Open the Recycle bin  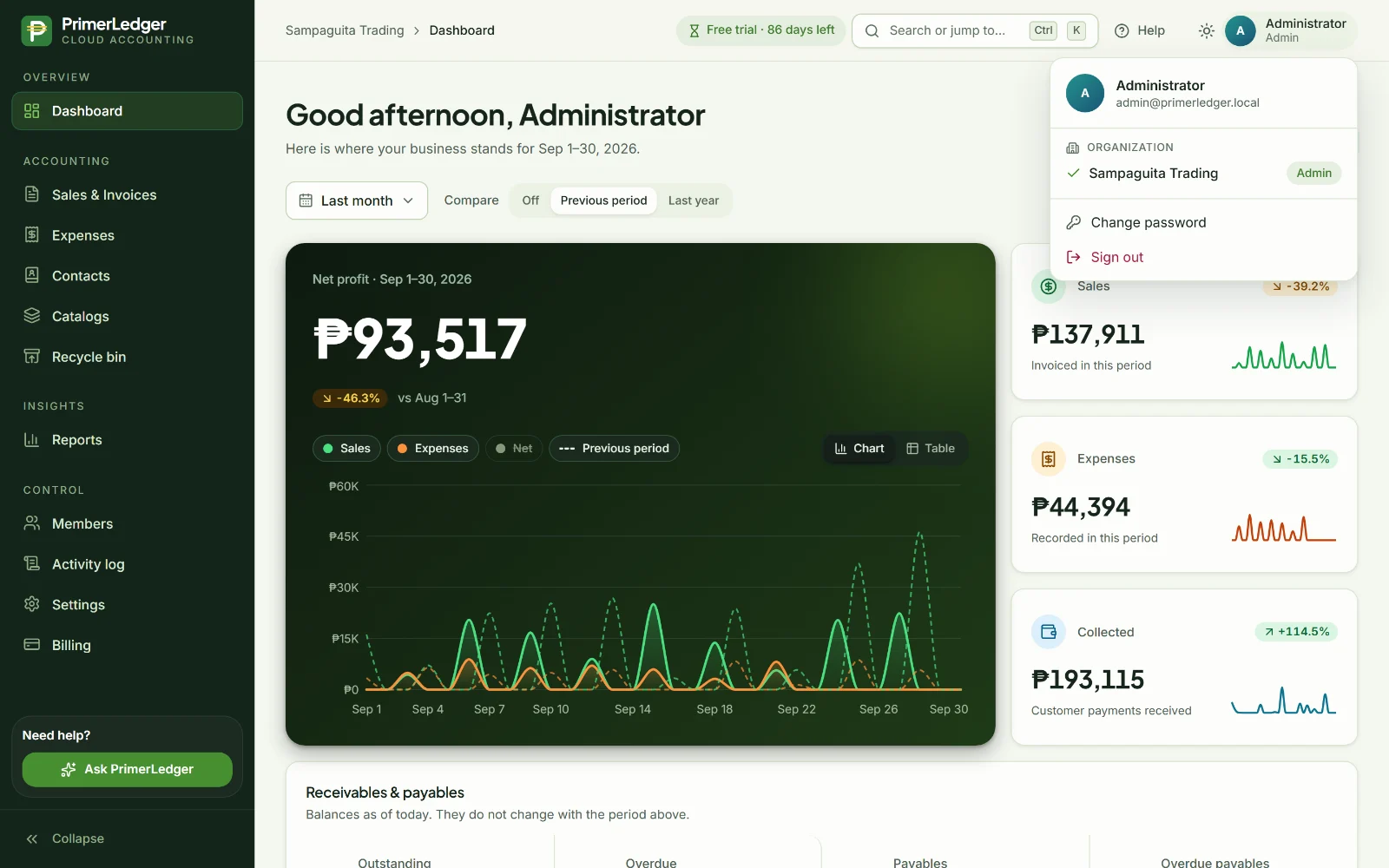pyautogui.click(x=127, y=357)
